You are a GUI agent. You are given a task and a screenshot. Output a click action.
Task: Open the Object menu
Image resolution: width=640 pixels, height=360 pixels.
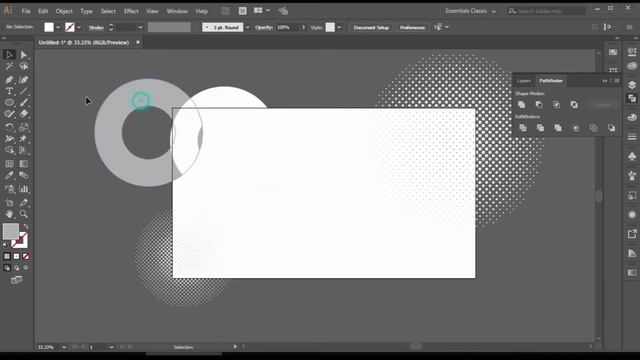64,11
